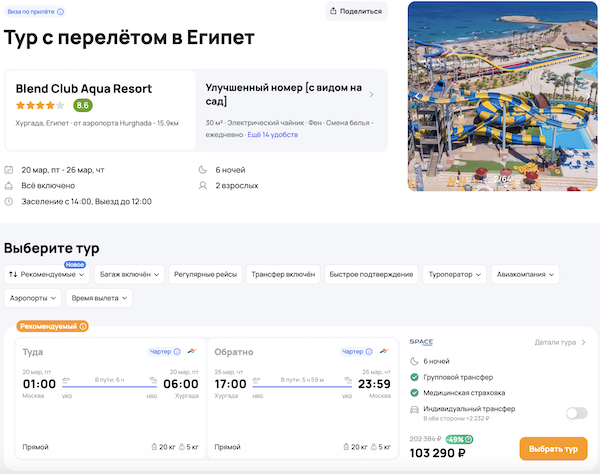Click the info icon by Чартер in Обратно card
The height and width of the screenshot is (474, 600).
click(x=369, y=352)
